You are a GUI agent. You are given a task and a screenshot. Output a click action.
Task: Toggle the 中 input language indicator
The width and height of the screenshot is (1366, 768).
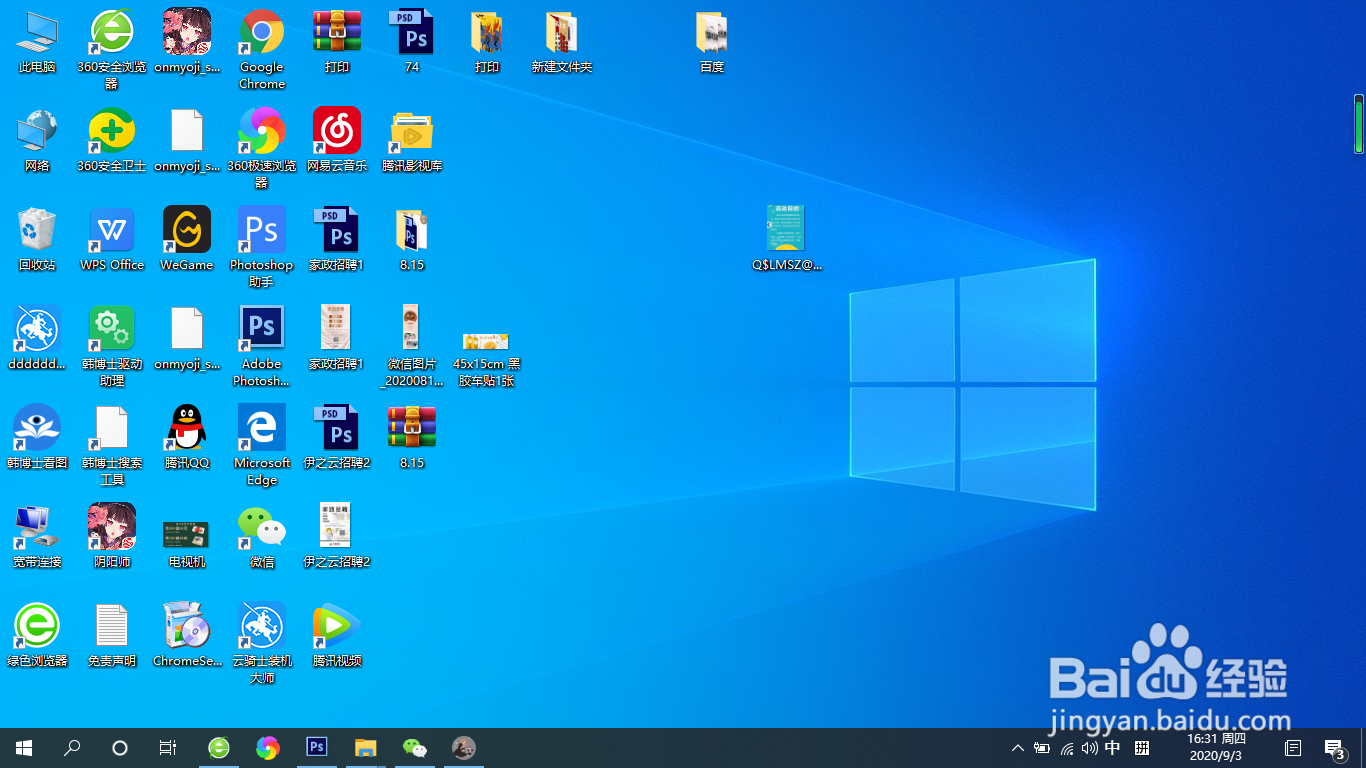(1113, 748)
